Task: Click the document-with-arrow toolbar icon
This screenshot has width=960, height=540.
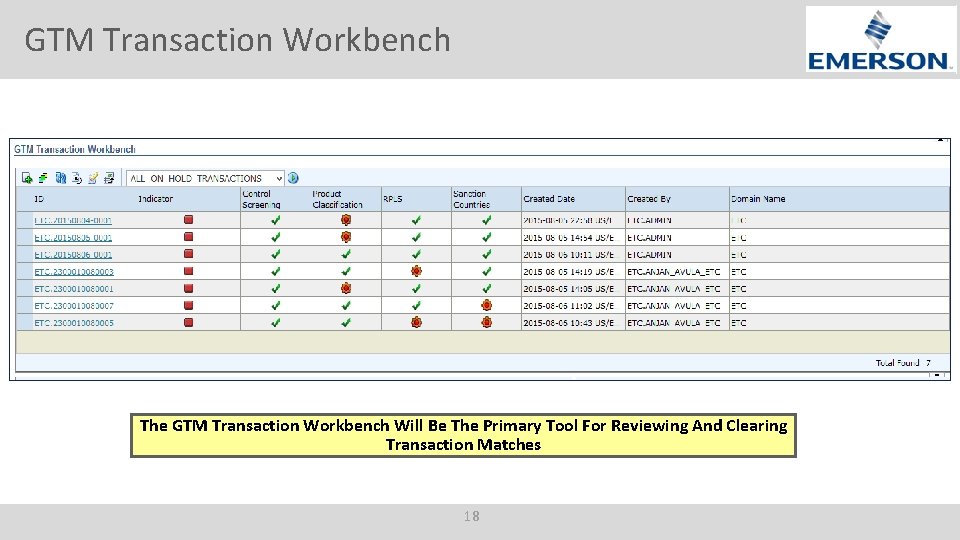Action: click(x=77, y=178)
